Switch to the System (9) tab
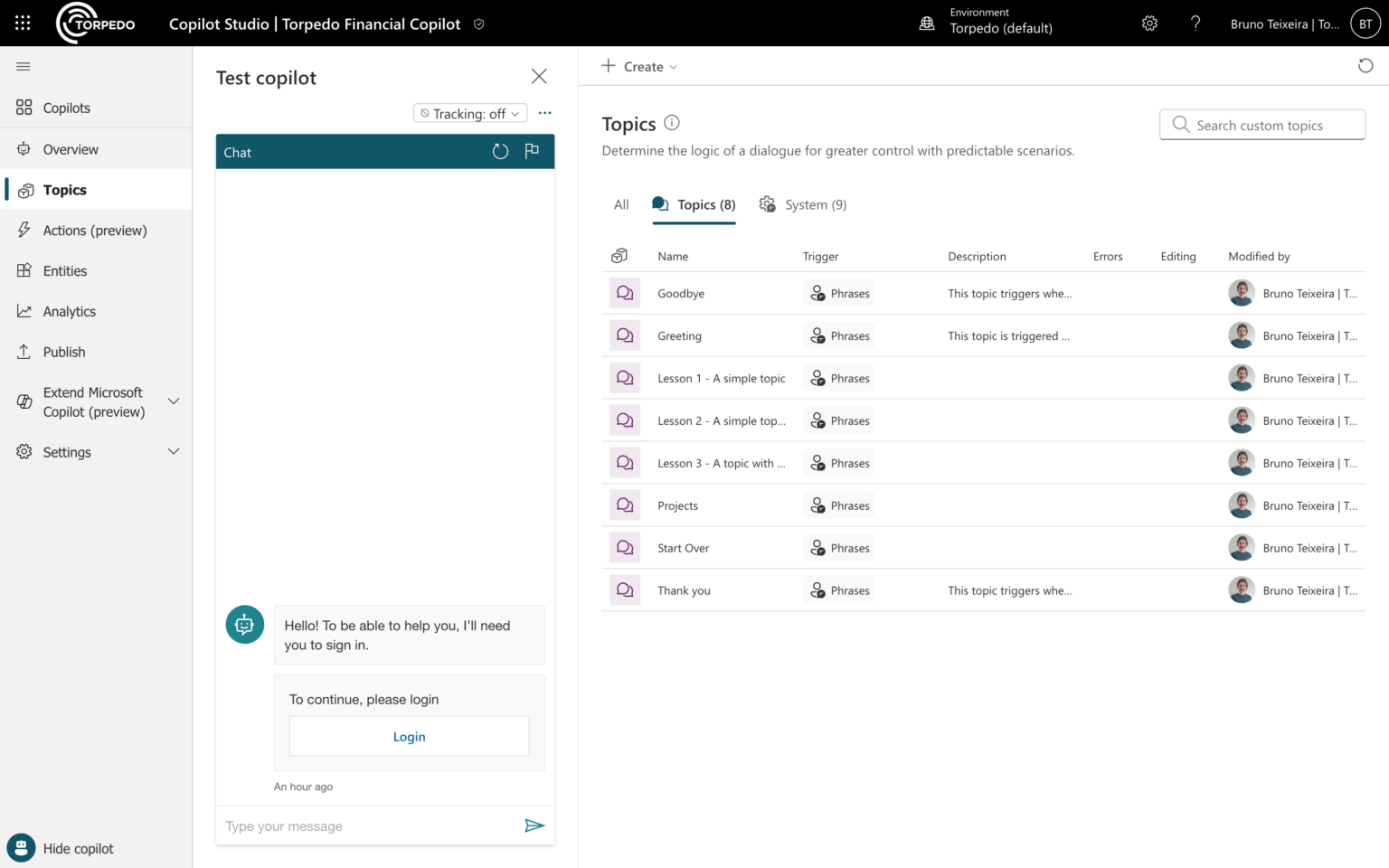 pos(803,204)
